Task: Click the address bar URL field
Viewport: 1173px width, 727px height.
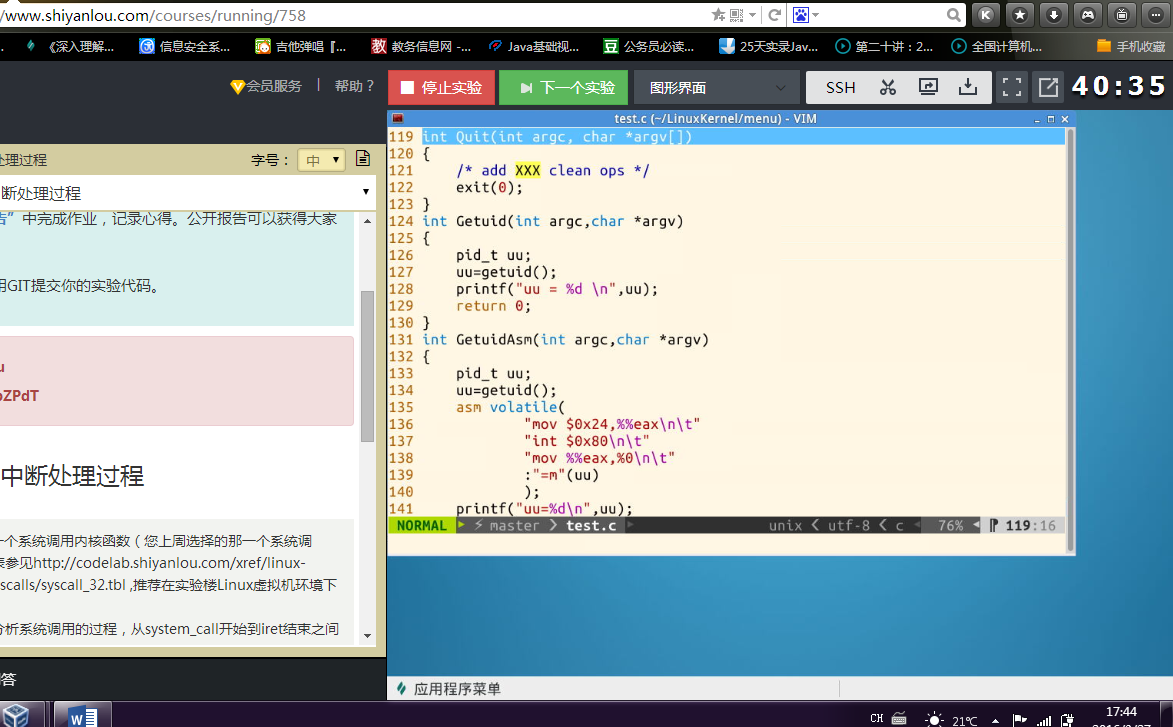Action: [x=352, y=15]
